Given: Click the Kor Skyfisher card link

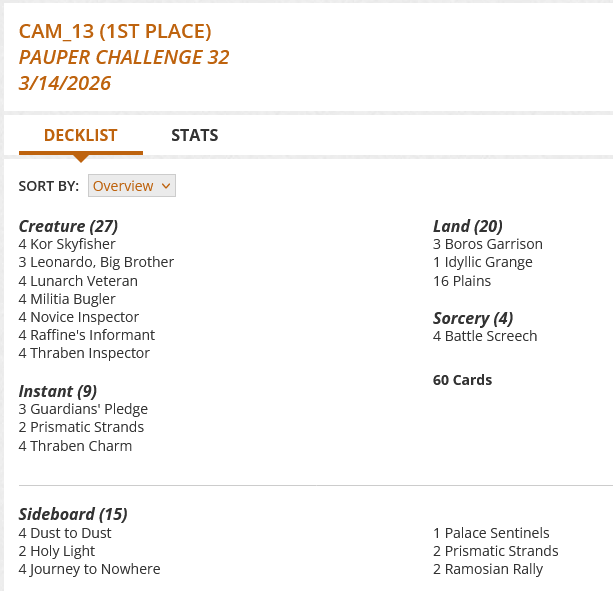Looking at the screenshot, I should tap(72, 244).
